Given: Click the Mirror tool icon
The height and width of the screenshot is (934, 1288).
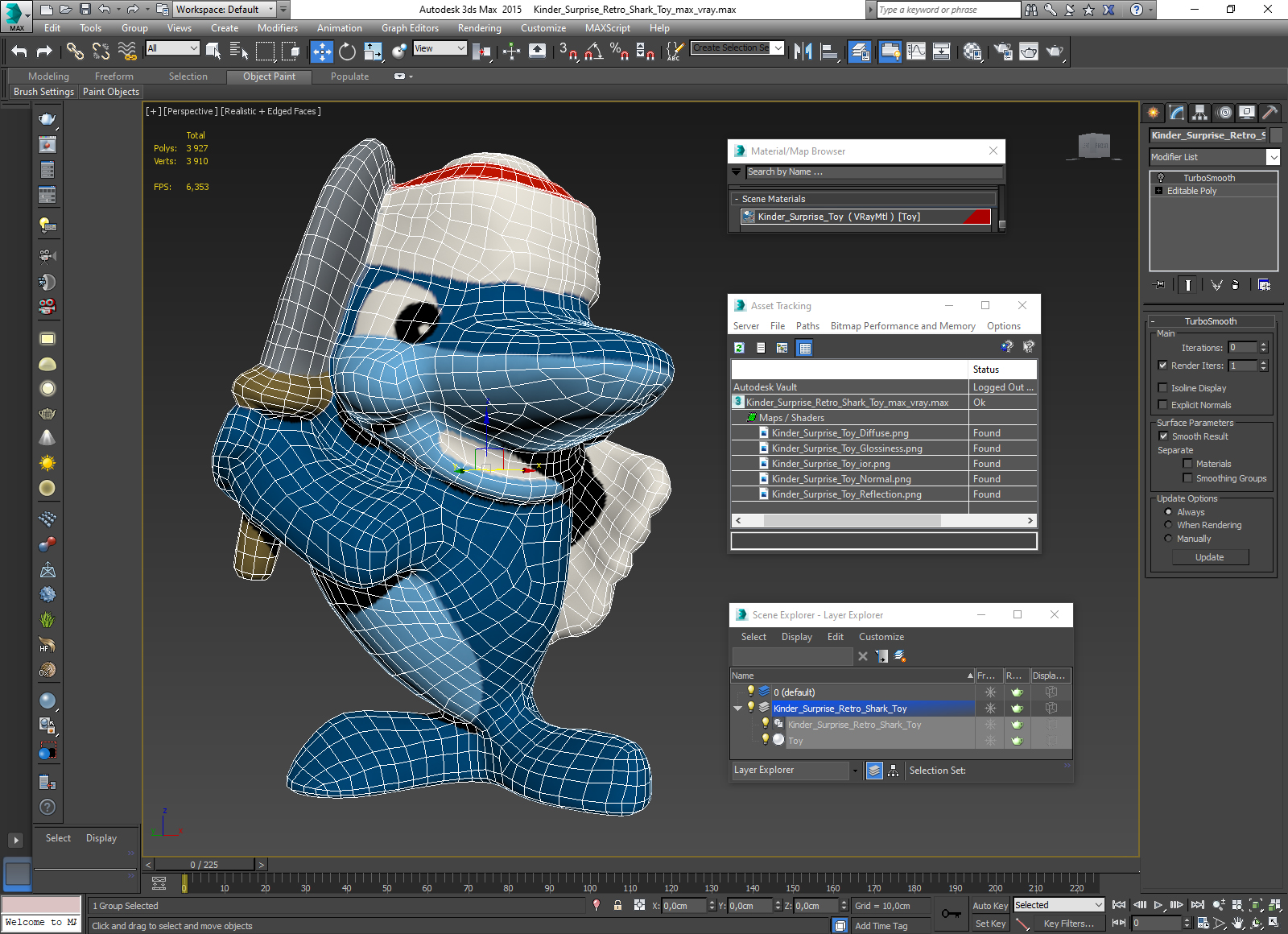Looking at the screenshot, I should click(803, 52).
